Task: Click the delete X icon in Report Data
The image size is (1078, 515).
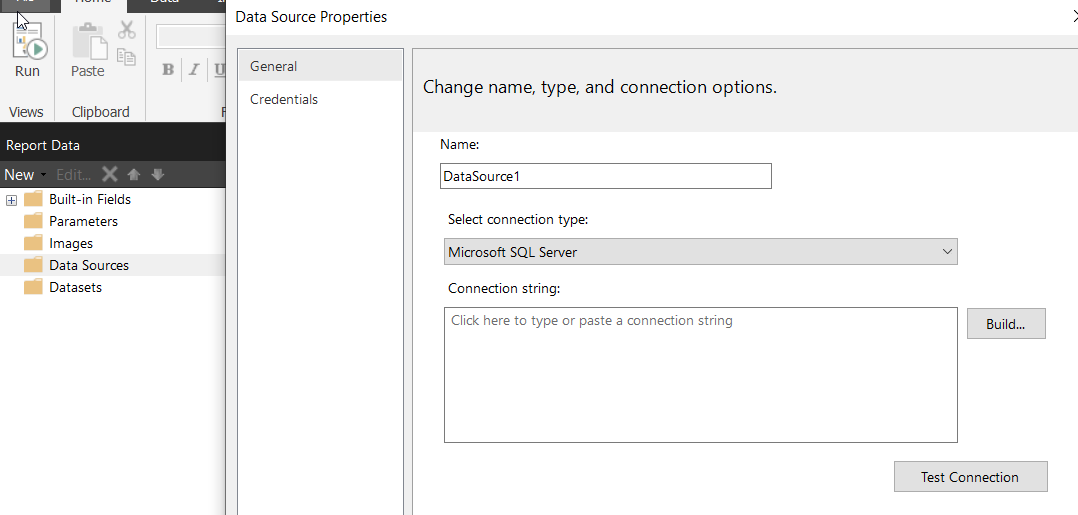Action: pyautogui.click(x=110, y=174)
